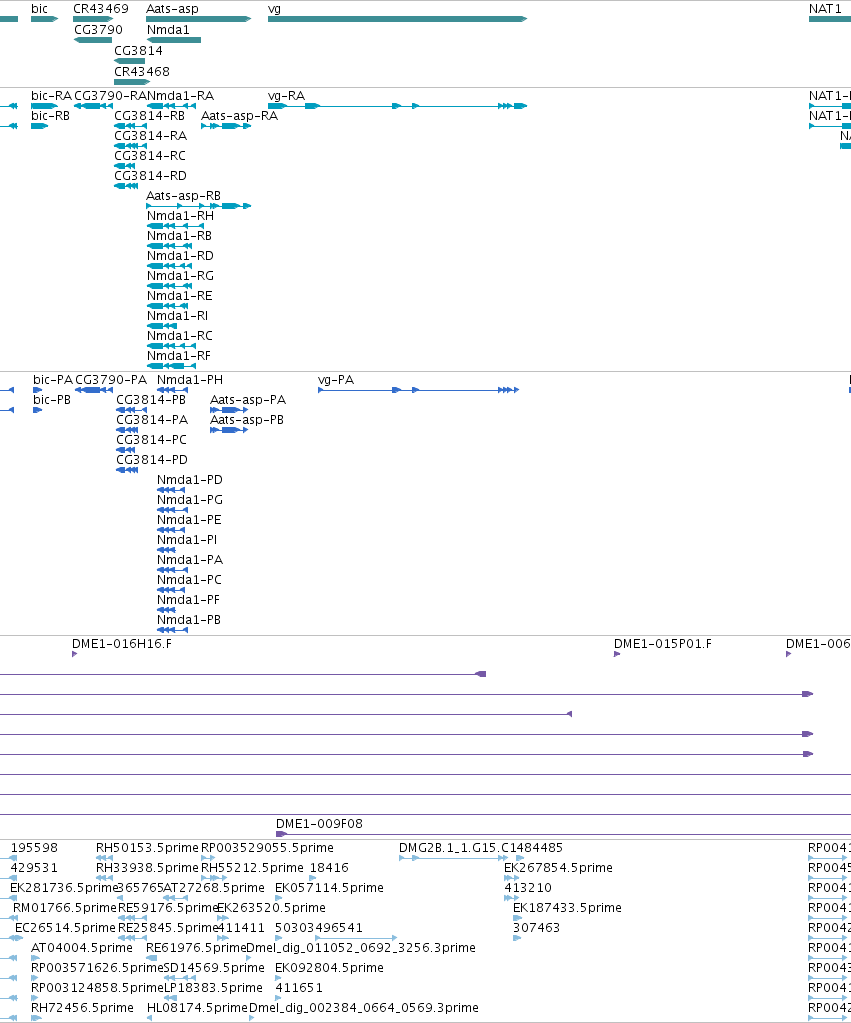Click EST EK267854.5prime
Screen dimensions: 851x1023
click(558, 868)
